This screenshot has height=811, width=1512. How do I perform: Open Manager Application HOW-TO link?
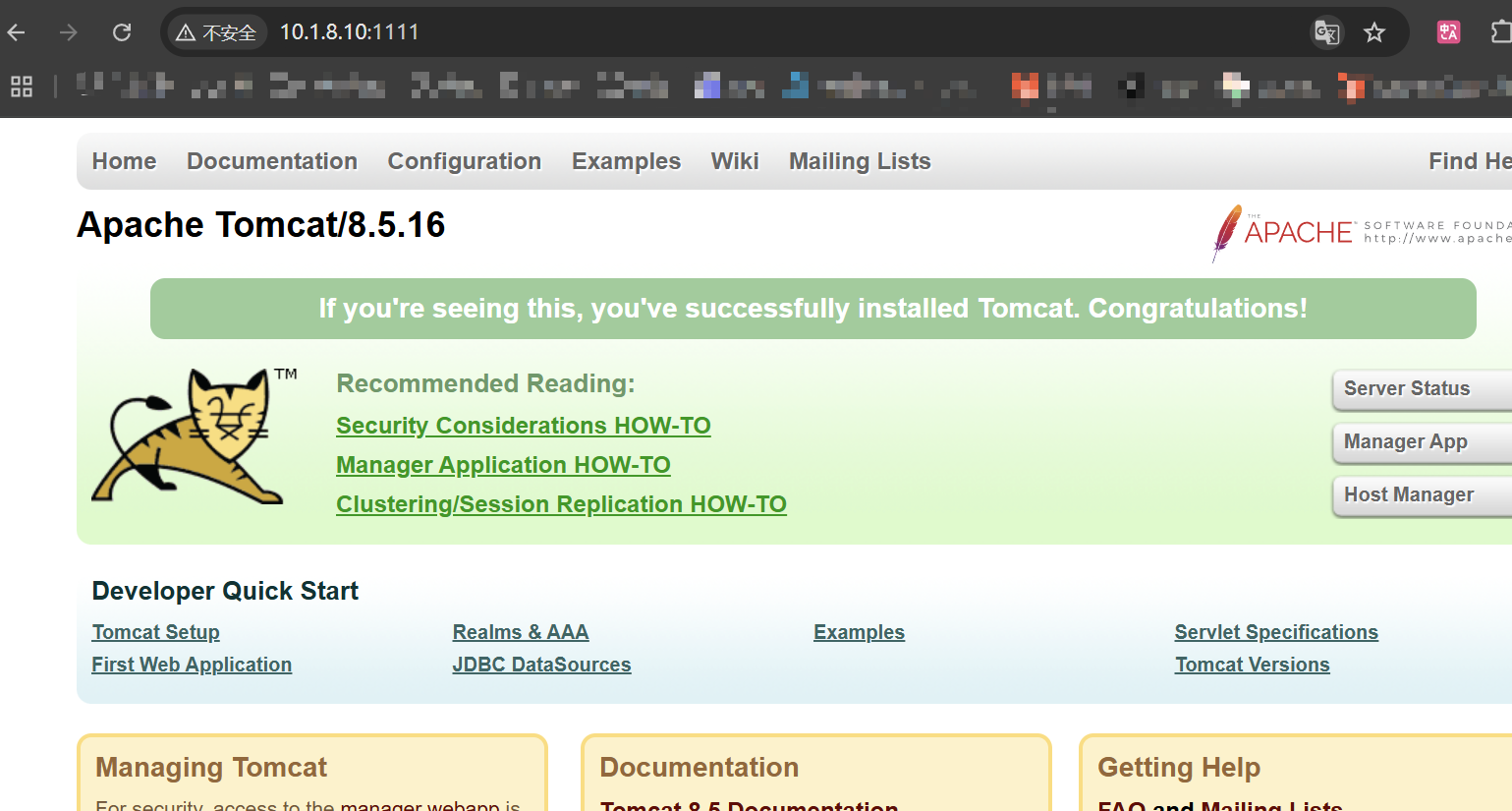pos(503,465)
